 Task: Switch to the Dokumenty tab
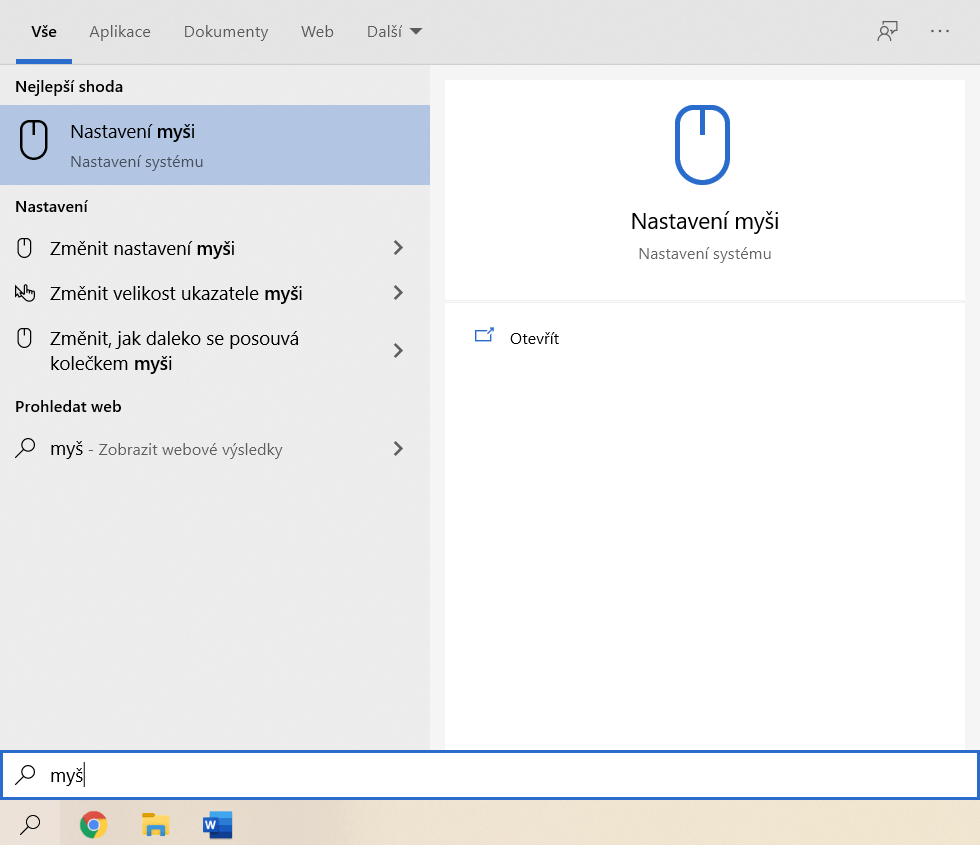pos(226,32)
